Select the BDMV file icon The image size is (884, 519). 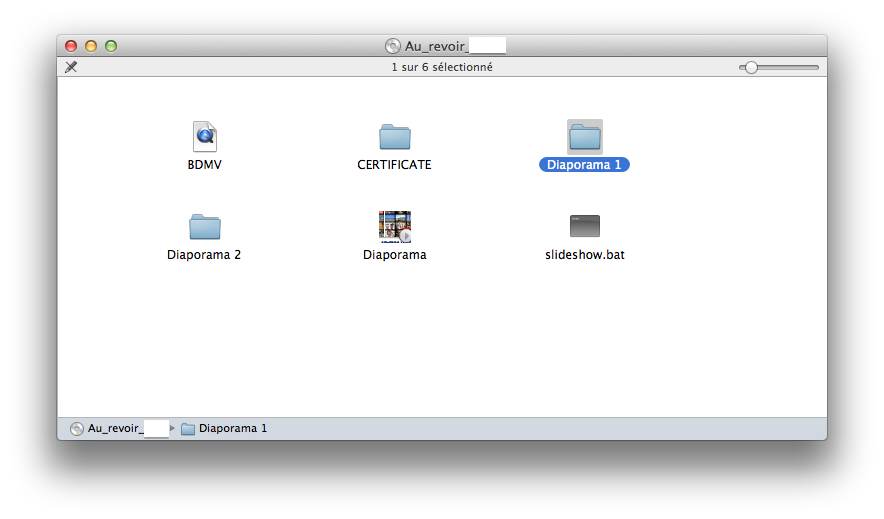coord(204,136)
